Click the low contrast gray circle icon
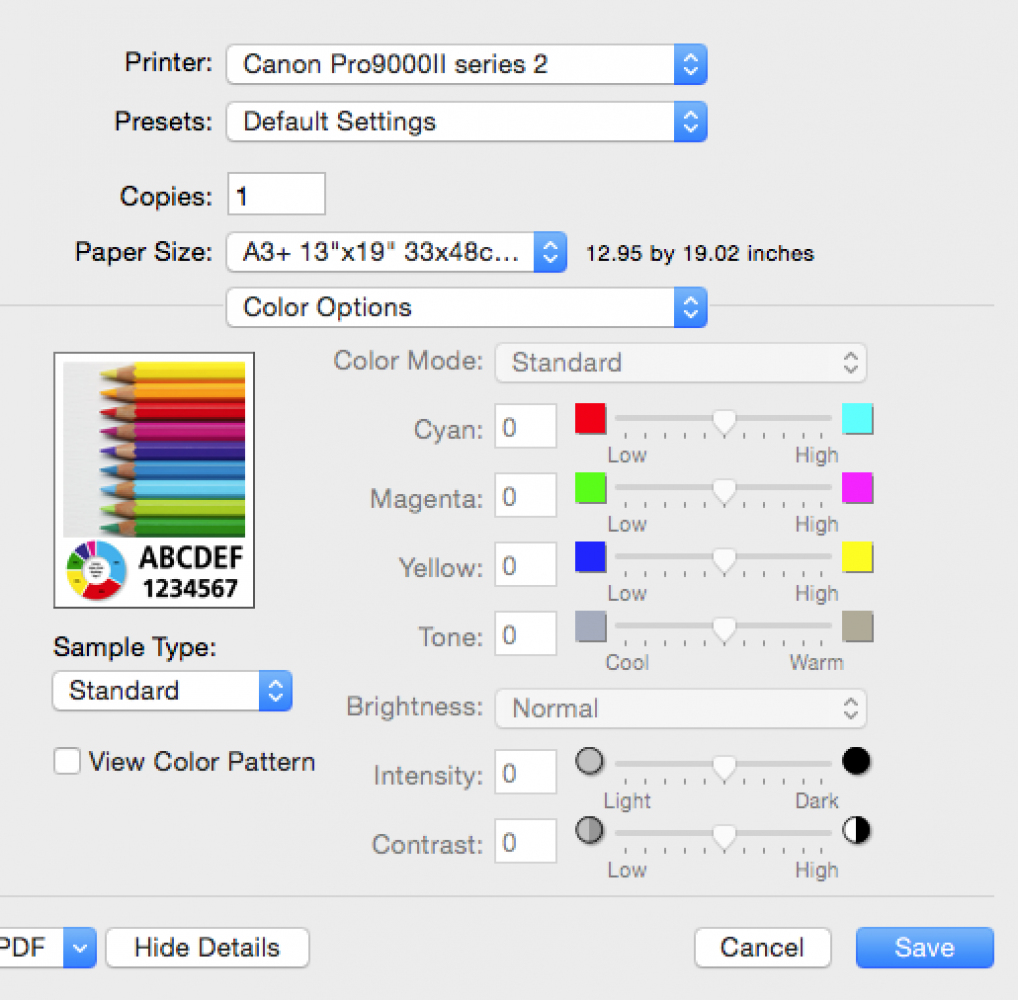 click(x=590, y=831)
